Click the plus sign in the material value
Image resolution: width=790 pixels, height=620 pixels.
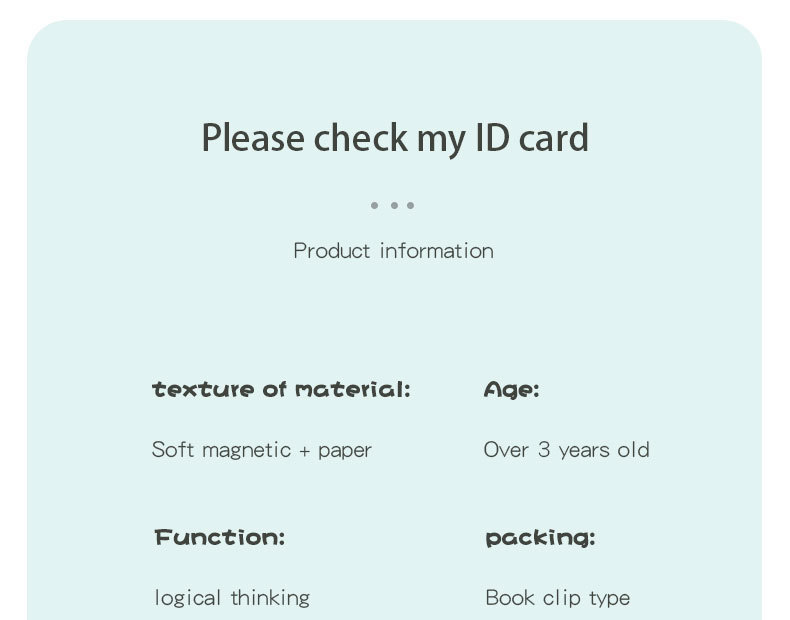[305, 451]
